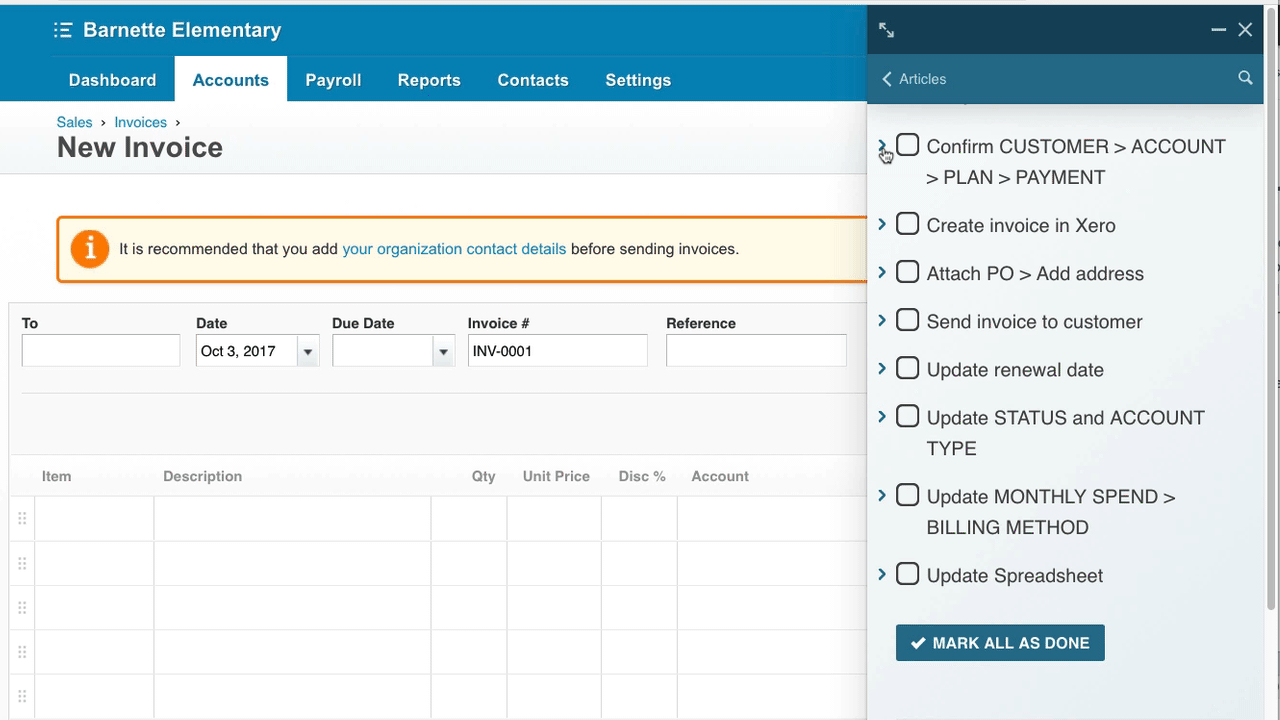
Task: Check the Confirm CUSTOMER > ACCOUNT checkbox
Action: tap(907, 145)
